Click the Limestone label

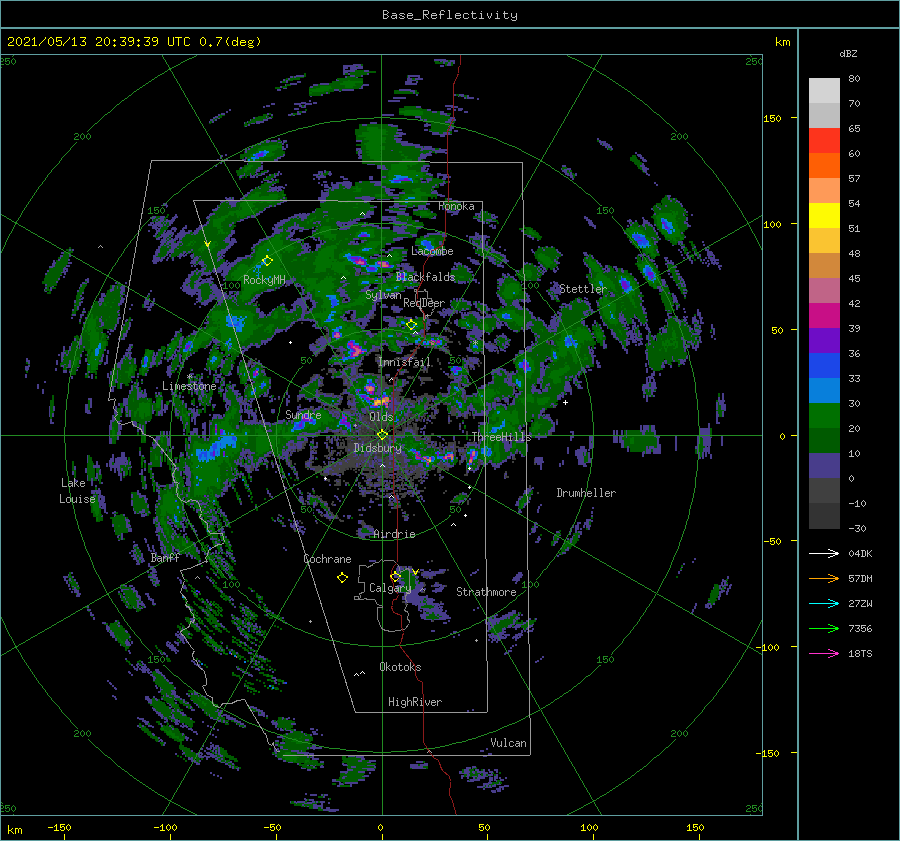(189, 386)
